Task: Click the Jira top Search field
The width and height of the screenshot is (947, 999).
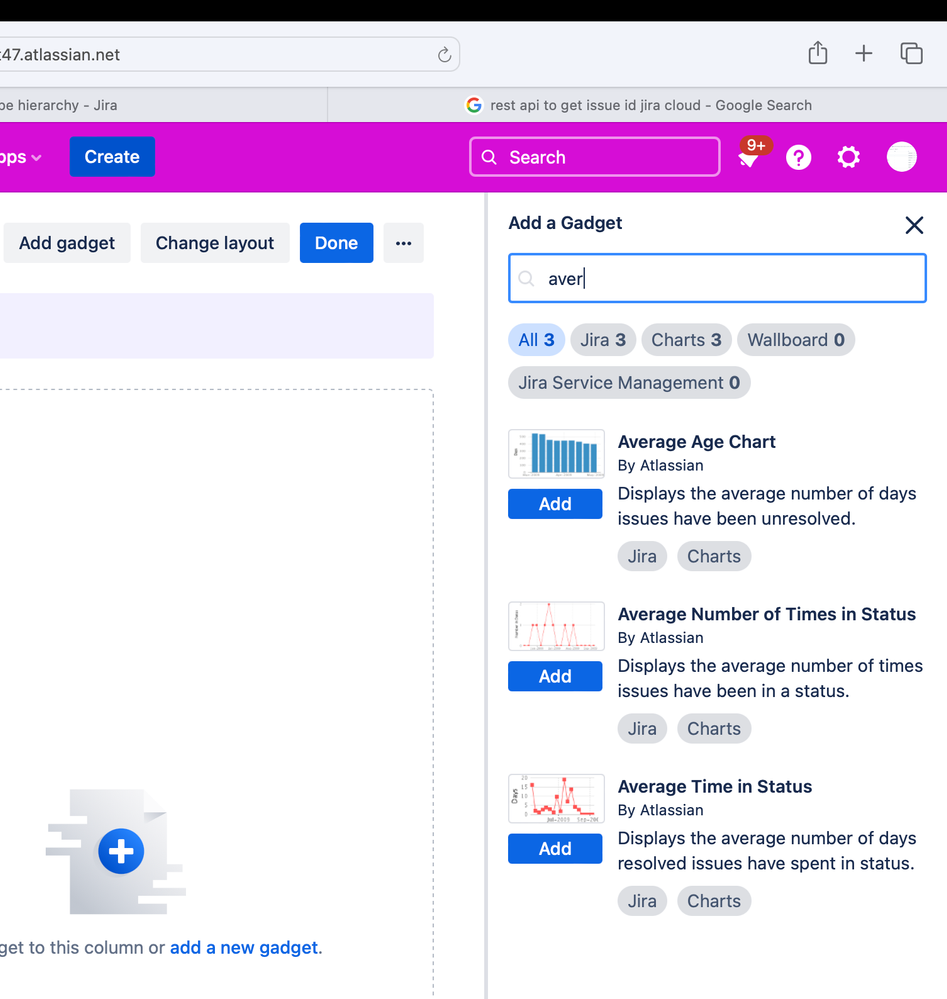Action: pos(595,157)
